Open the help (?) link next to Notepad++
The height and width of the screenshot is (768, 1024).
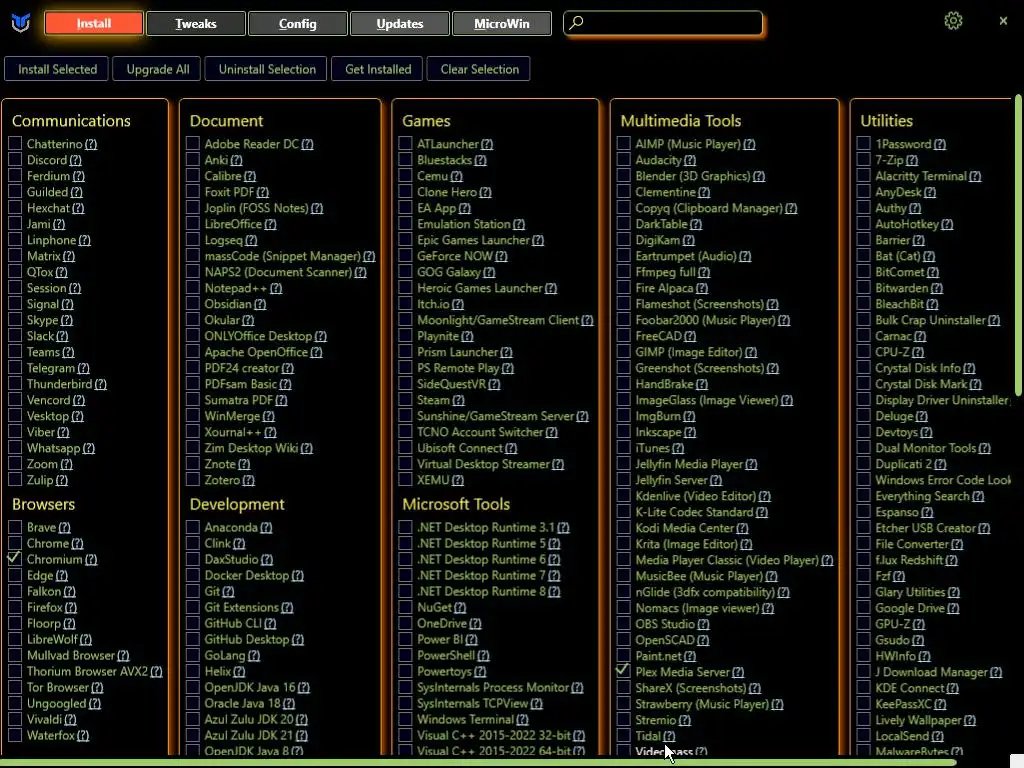(276, 288)
